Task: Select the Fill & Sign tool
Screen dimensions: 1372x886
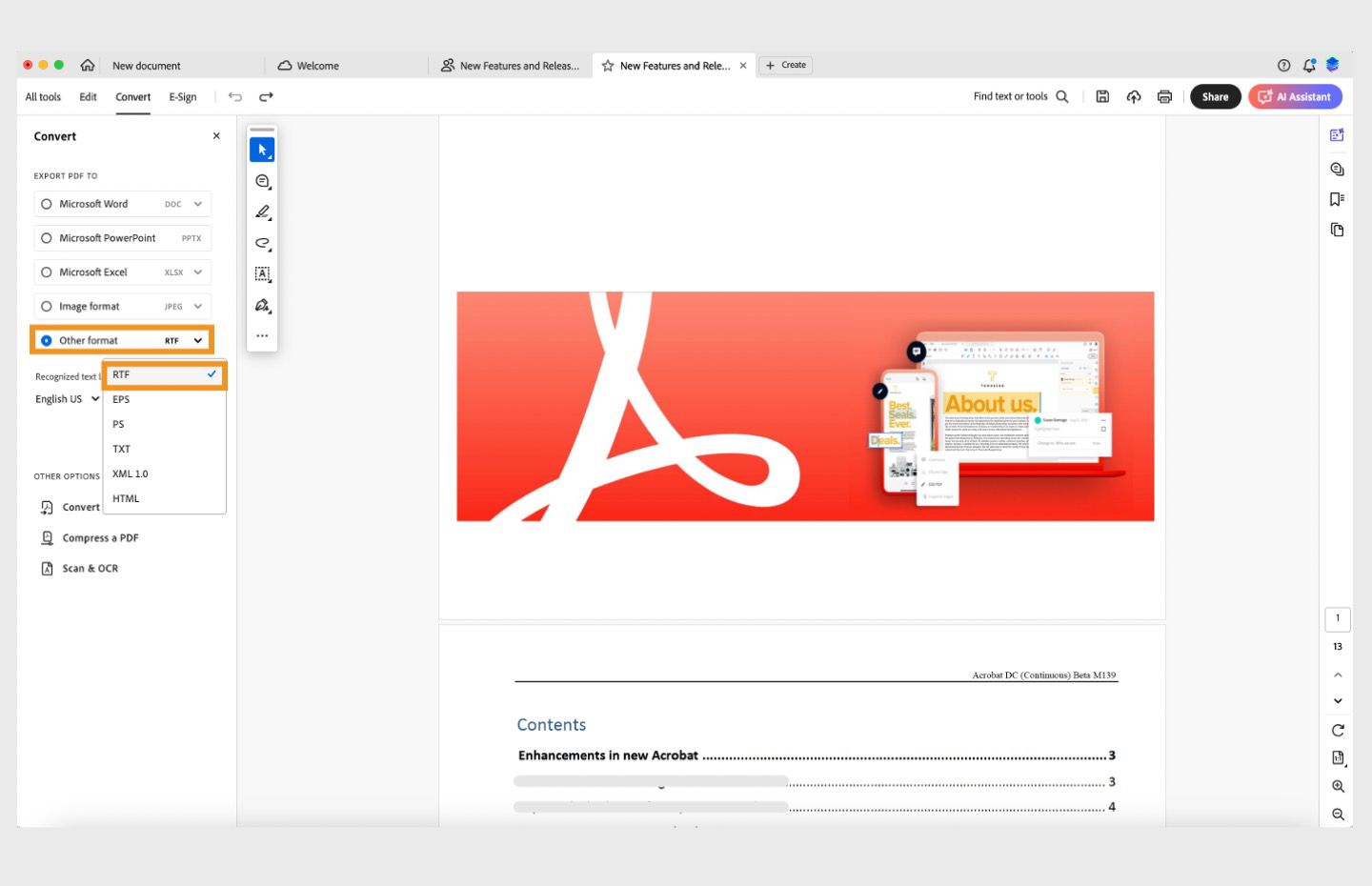Action: [x=262, y=305]
